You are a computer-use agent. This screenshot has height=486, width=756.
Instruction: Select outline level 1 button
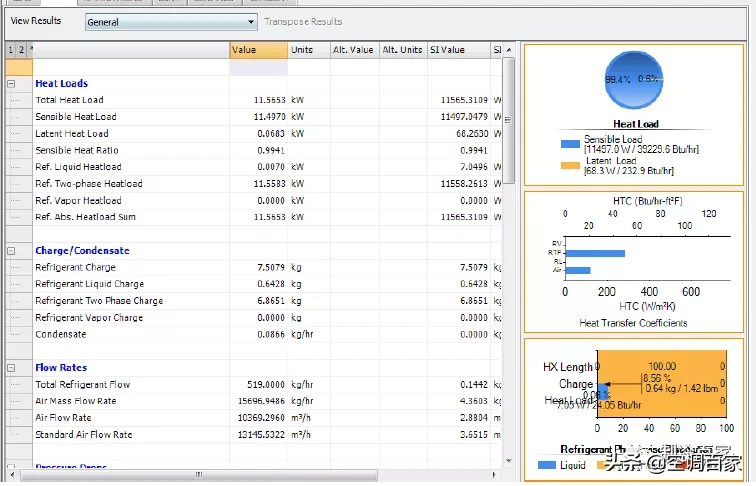click(x=11, y=50)
